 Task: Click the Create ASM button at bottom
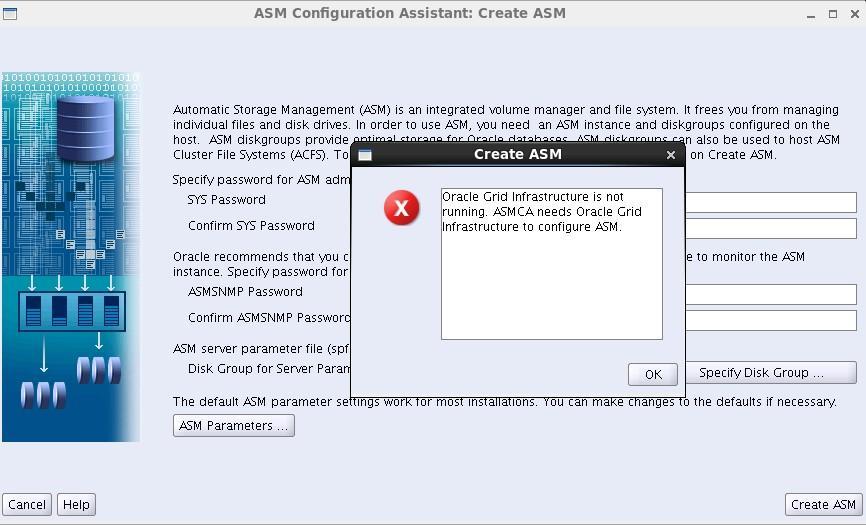(823, 505)
